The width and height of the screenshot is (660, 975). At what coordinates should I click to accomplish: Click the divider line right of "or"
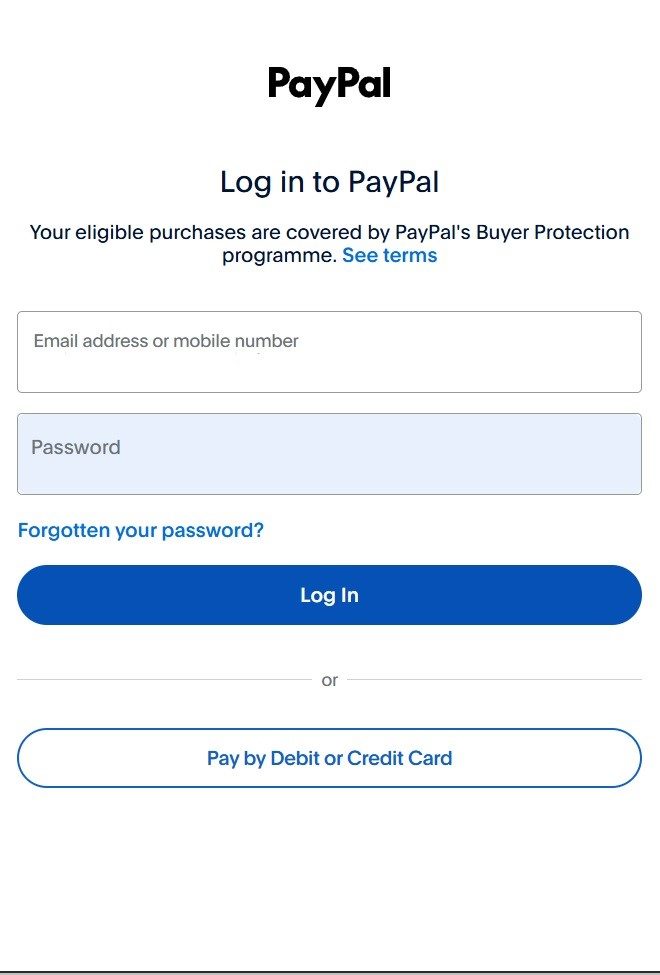pyautogui.click(x=494, y=680)
